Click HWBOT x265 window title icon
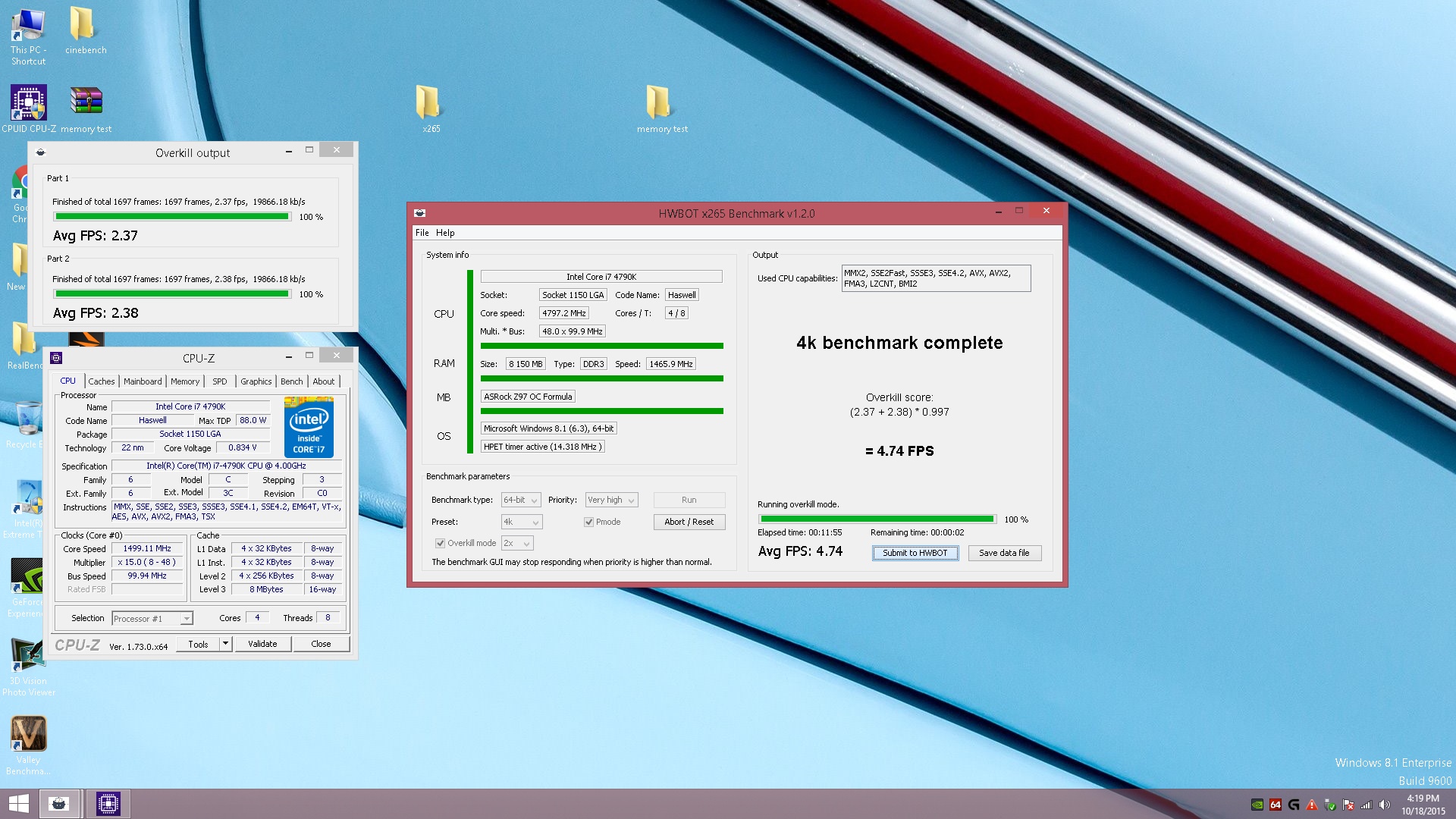1456x819 pixels. [420, 213]
